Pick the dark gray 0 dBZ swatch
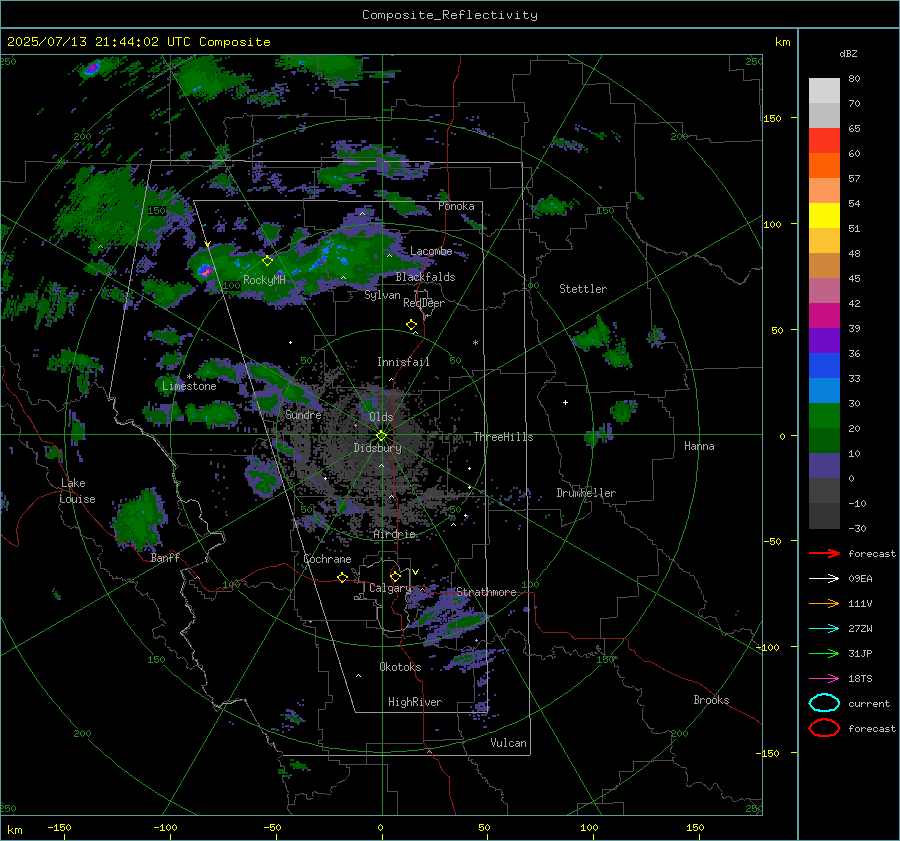The image size is (900, 841). point(824,490)
